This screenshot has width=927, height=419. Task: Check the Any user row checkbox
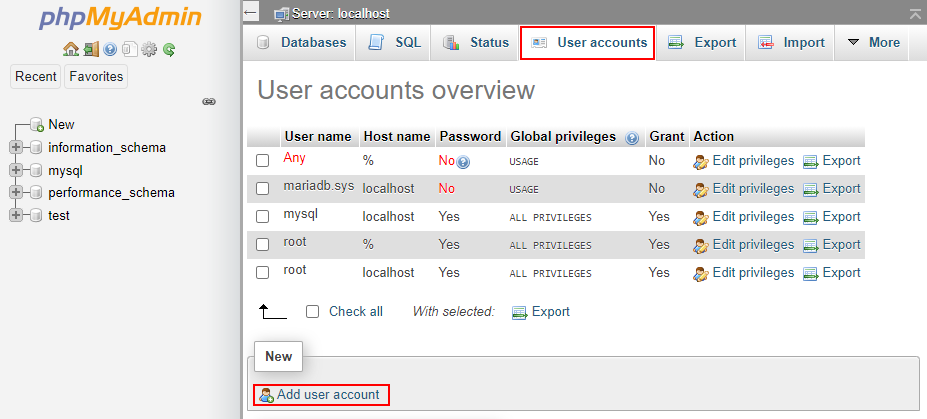(x=262, y=161)
